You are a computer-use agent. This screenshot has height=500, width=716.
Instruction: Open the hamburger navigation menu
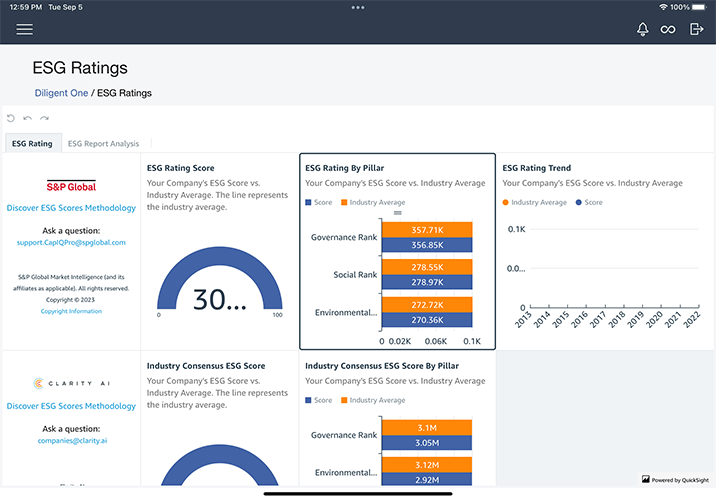[x=24, y=29]
